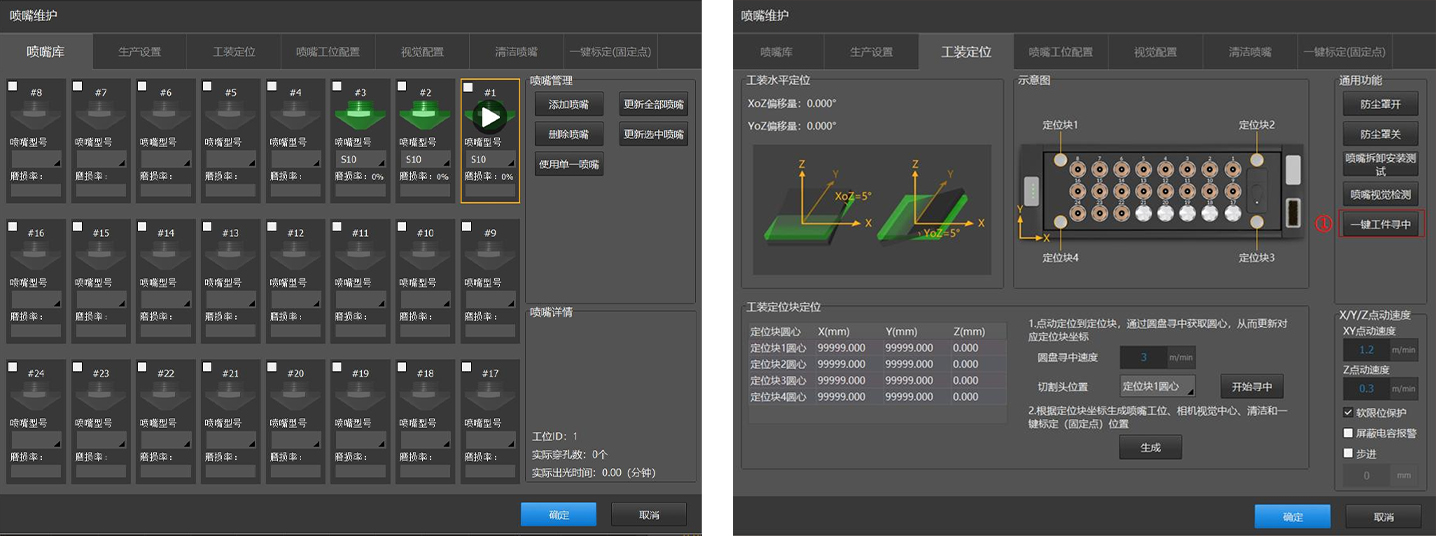Switch to the highlighted 工装定位 tab
This screenshot has height=536, width=1436.
(x=966, y=51)
